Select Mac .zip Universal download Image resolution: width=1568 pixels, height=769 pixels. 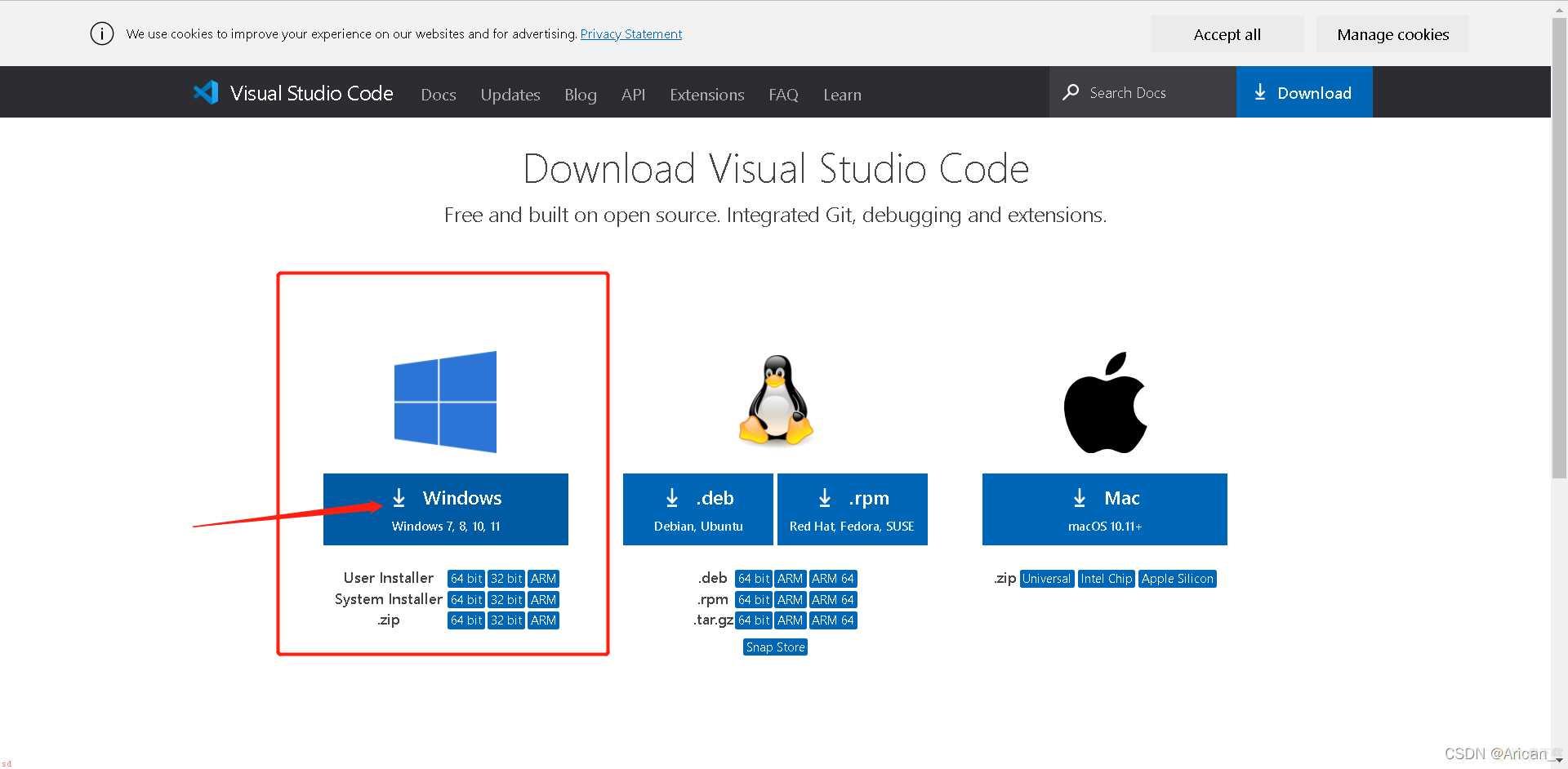pyautogui.click(x=1047, y=579)
